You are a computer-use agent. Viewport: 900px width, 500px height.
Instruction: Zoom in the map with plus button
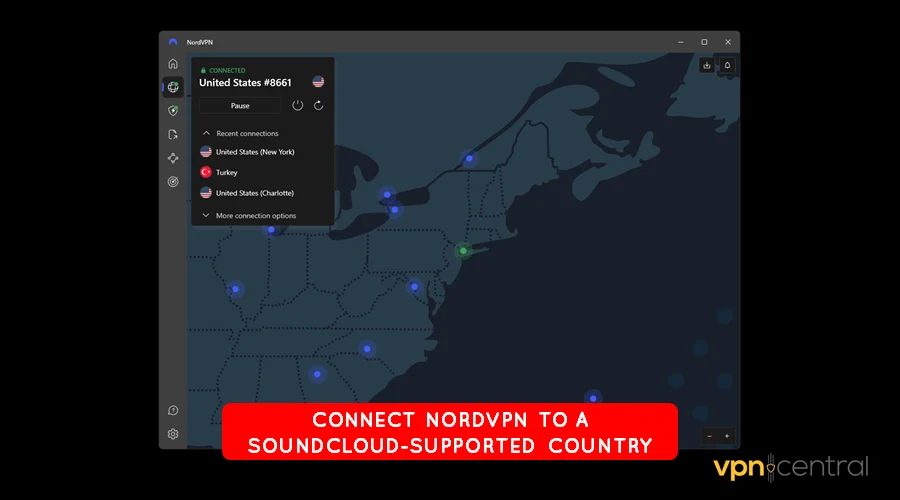point(727,436)
